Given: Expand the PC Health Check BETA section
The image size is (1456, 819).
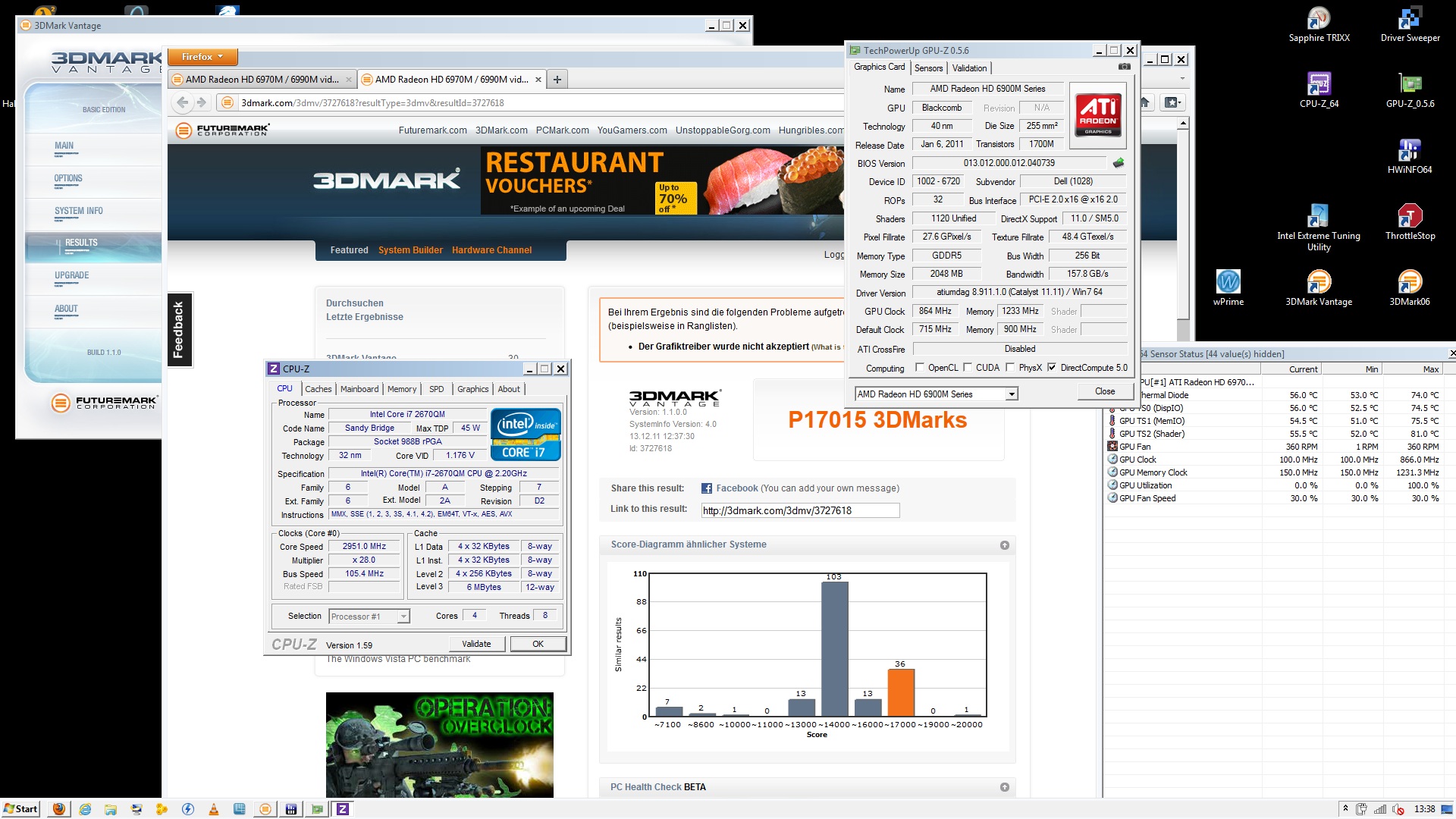Looking at the screenshot, I should point(1004,787).
